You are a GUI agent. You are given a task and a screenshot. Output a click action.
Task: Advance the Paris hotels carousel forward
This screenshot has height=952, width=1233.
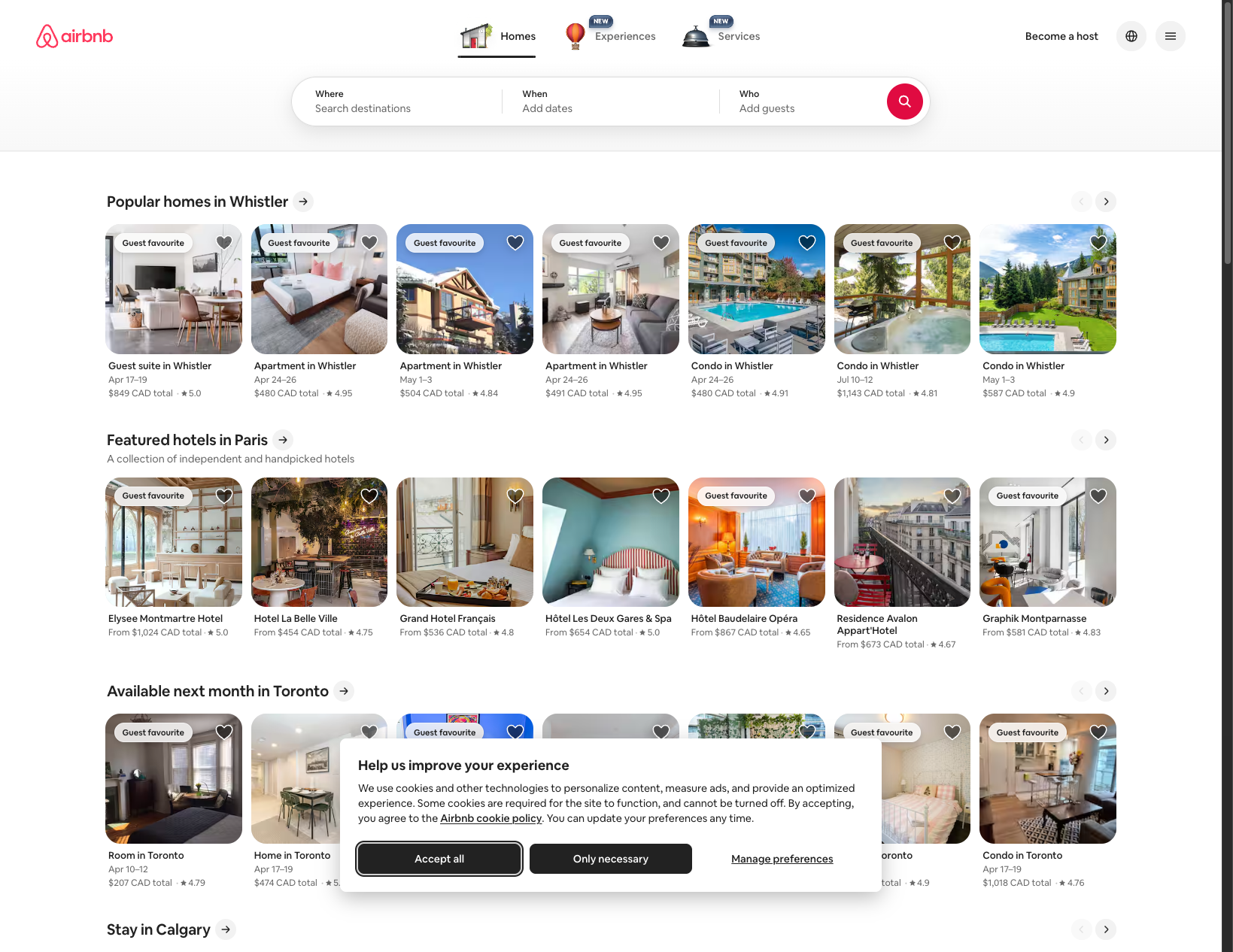pos(1105,440)
